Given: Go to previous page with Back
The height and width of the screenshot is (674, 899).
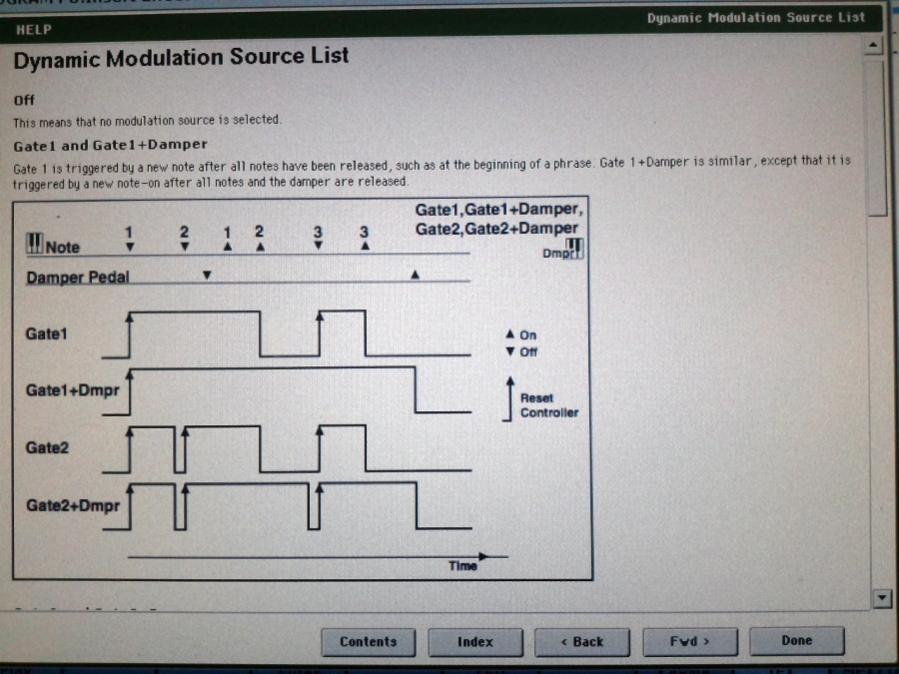Looking at the screenshot, I should 582,642.
